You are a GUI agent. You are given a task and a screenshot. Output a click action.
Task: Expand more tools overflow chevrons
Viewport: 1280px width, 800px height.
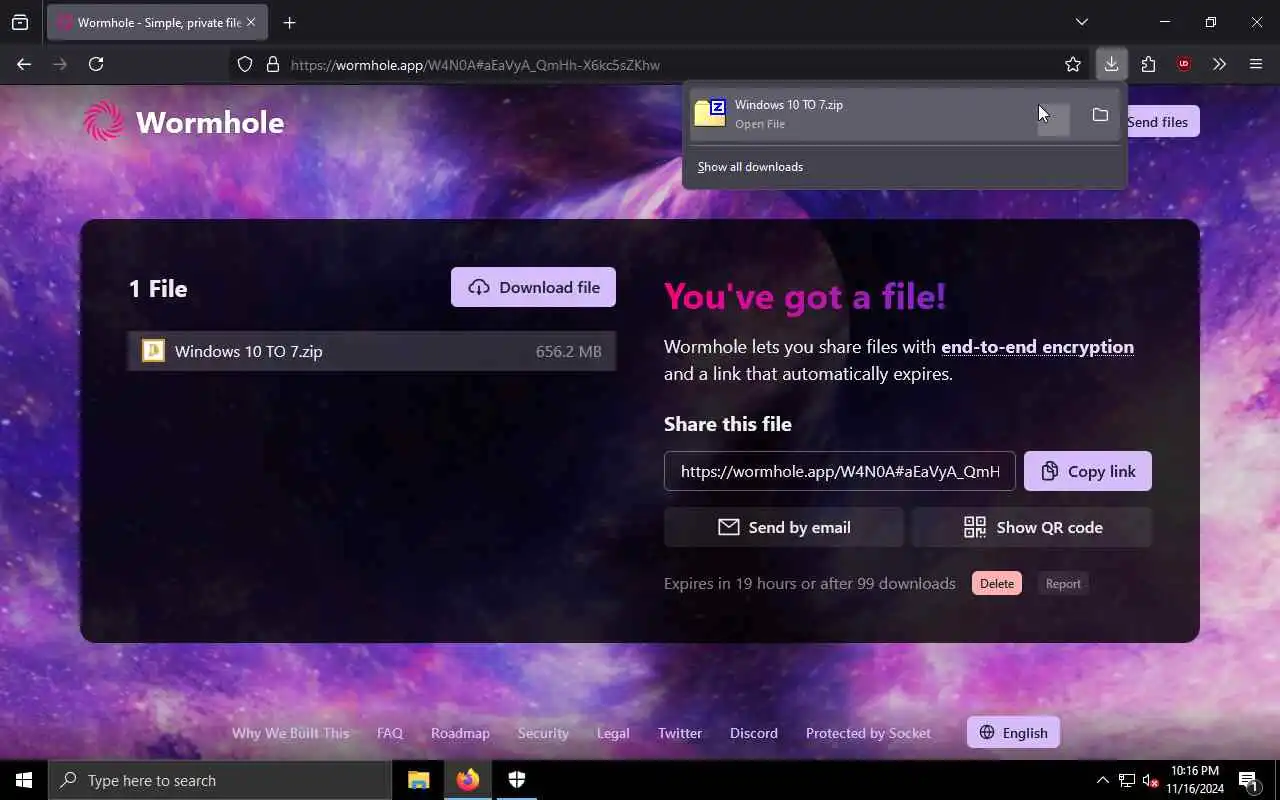(x=1219, y=64)
